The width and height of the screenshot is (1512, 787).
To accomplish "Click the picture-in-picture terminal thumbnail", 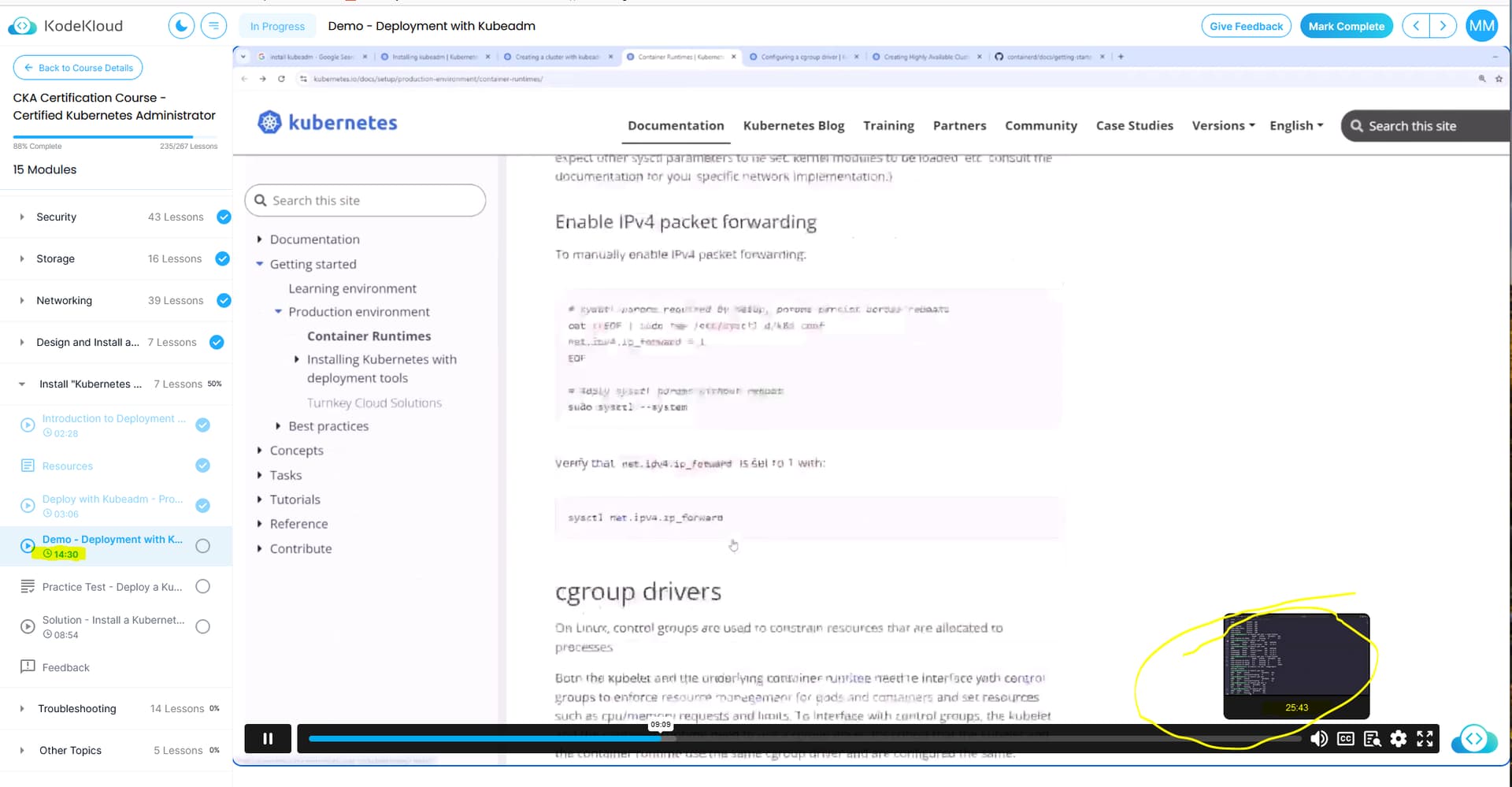I will (x=1296, y=666).
